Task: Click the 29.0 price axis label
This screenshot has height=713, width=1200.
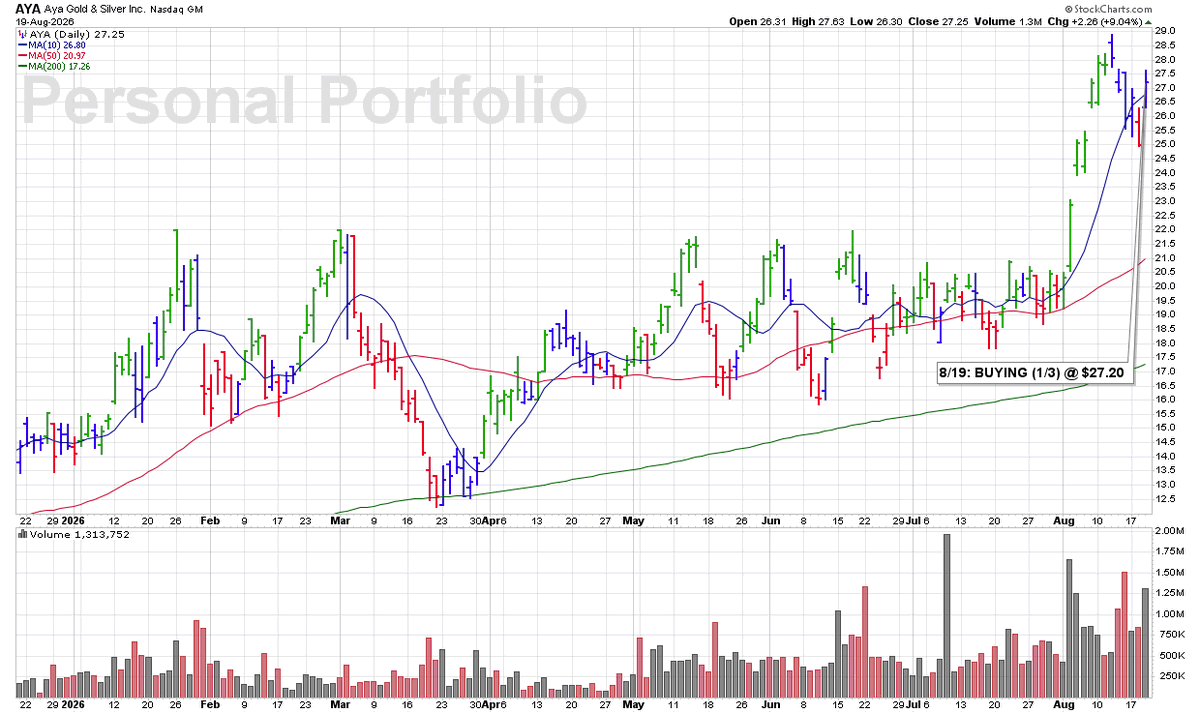Action: click(x=1165, y=31)
